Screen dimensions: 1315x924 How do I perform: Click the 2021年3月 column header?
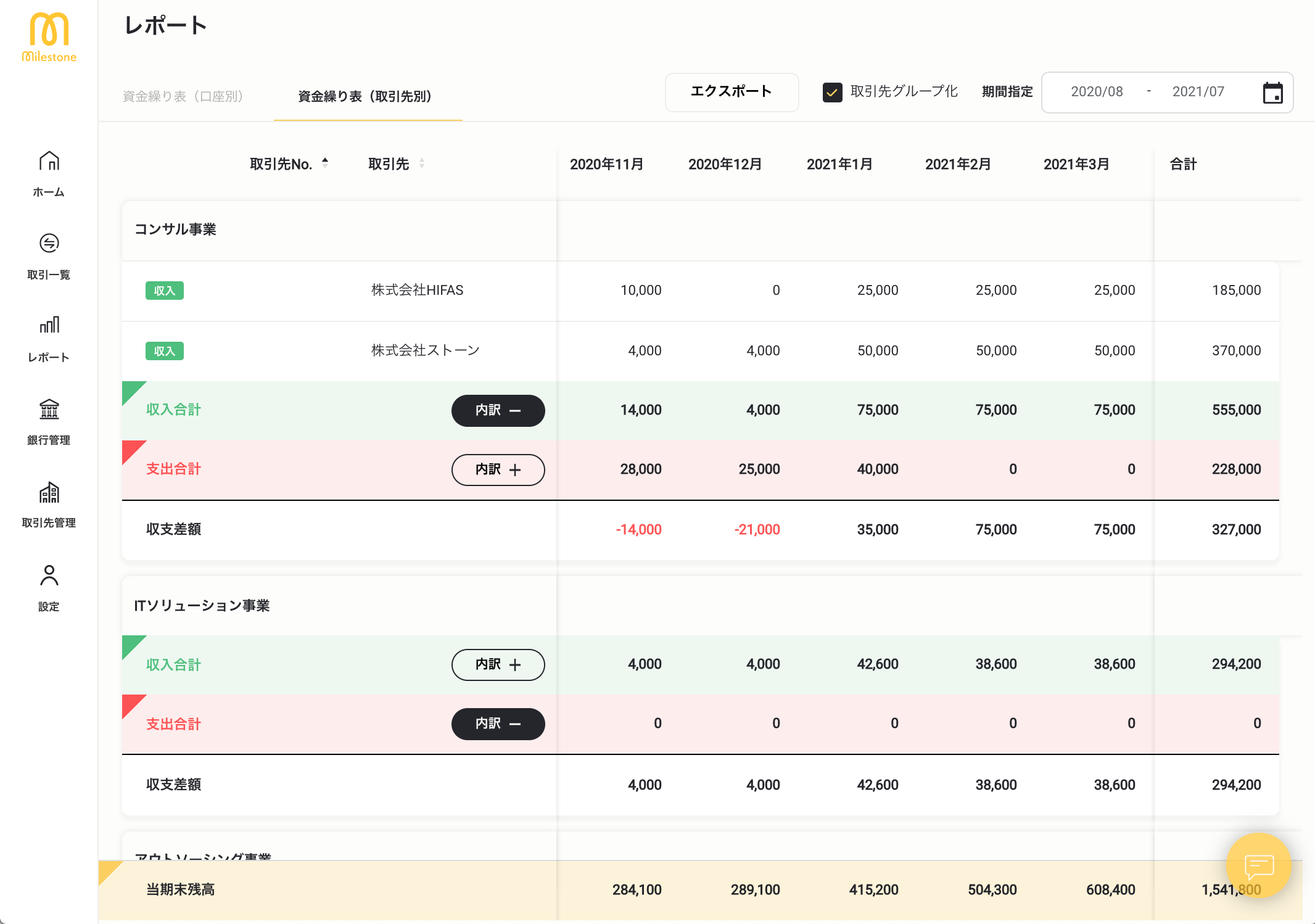click(x=1076, y=164)
